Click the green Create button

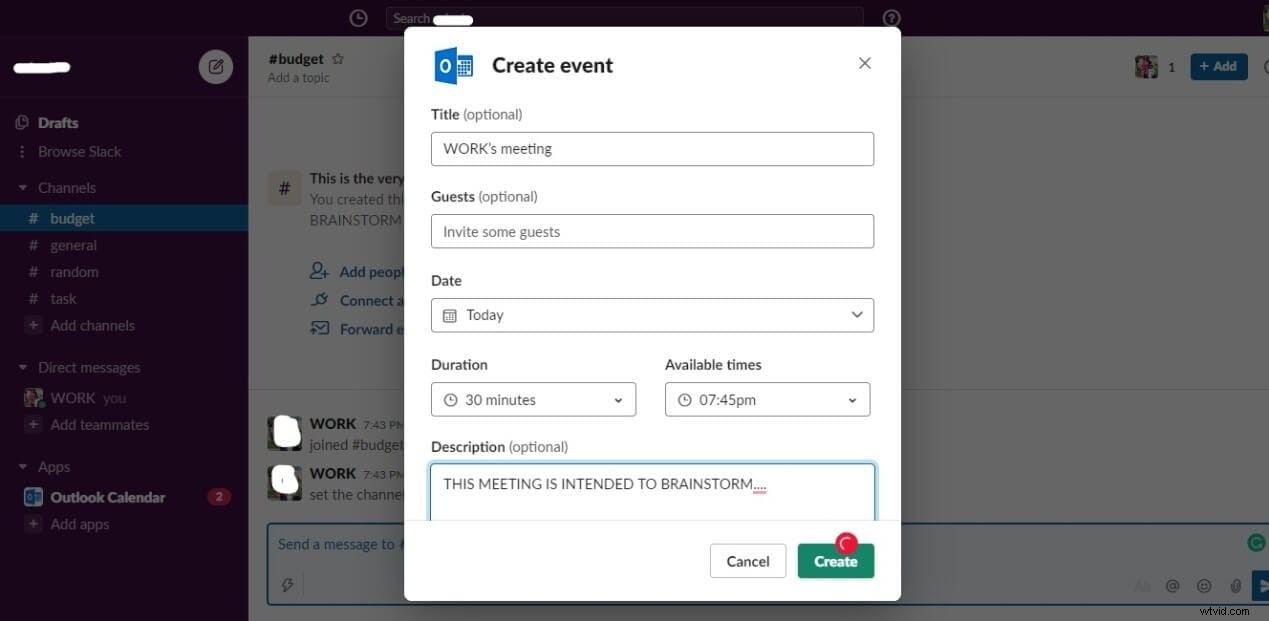(835, 561)
